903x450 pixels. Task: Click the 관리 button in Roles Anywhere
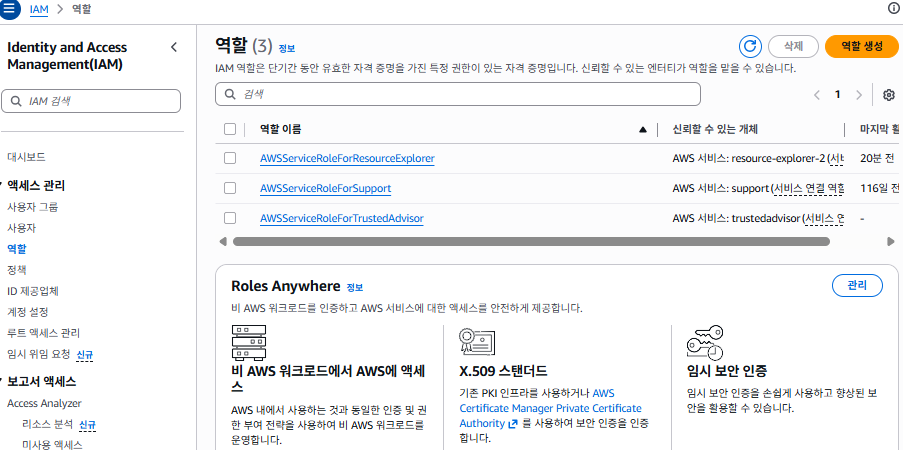tap(857, 286)
